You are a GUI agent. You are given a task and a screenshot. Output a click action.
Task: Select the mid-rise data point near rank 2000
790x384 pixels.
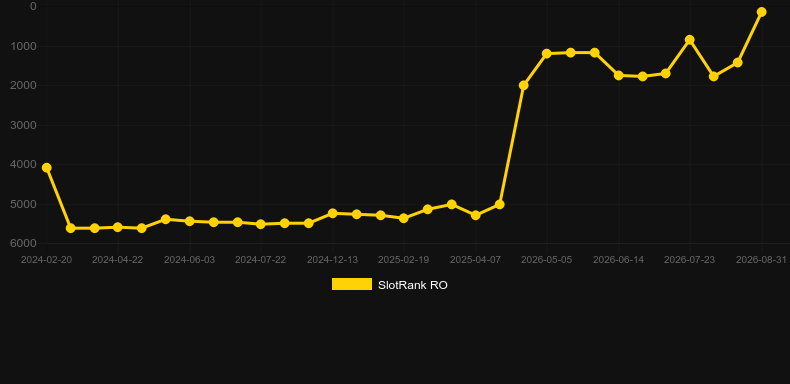tap(523, 85)
